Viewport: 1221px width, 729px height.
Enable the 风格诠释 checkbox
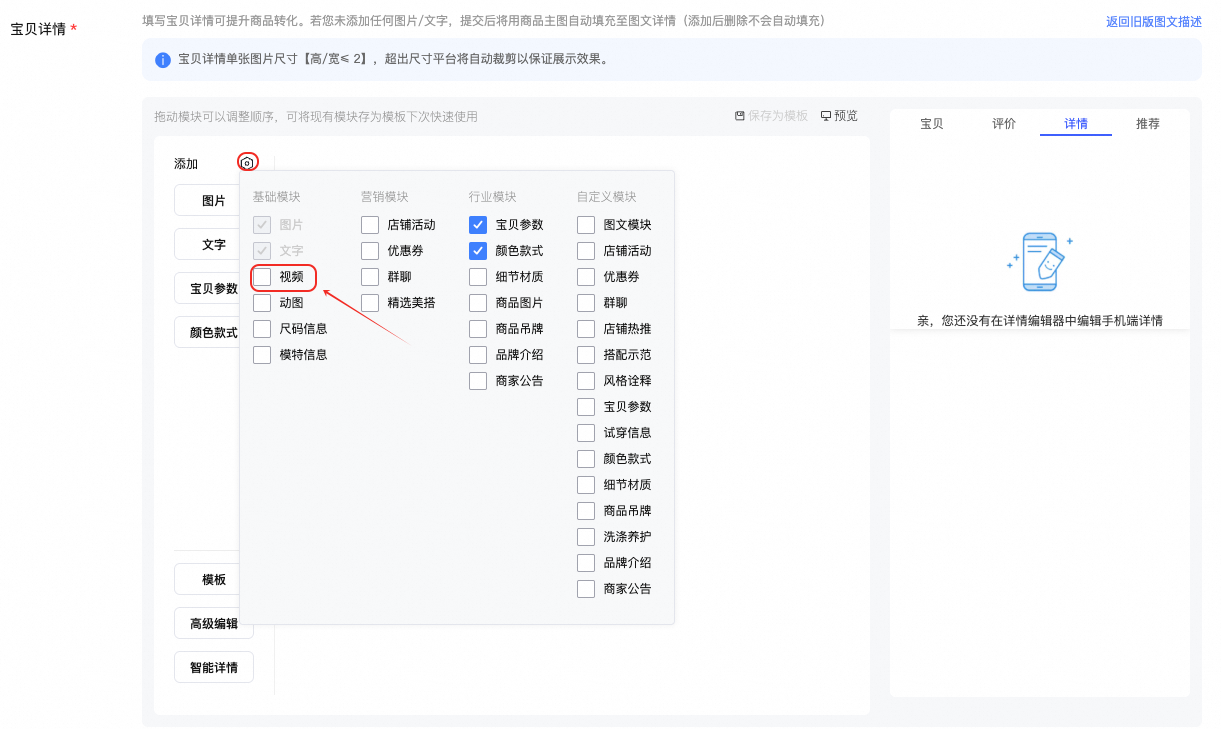click(x=586, y=381)
